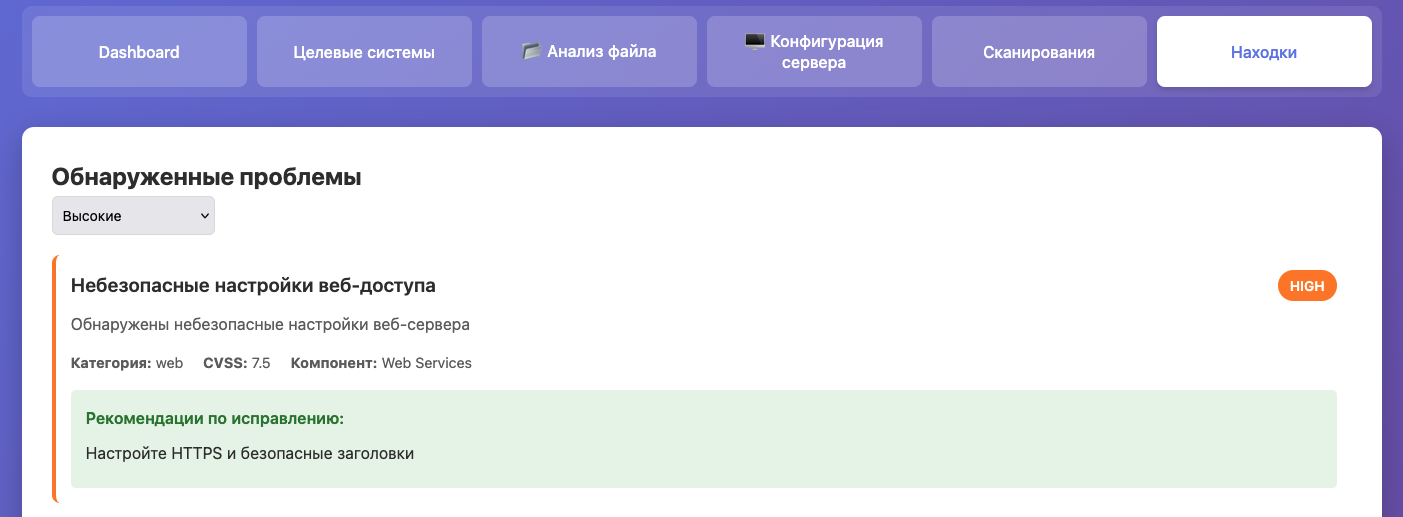
Task: Click the Рекомендации по исправлению heading
Action: click(x=215, y=418)
